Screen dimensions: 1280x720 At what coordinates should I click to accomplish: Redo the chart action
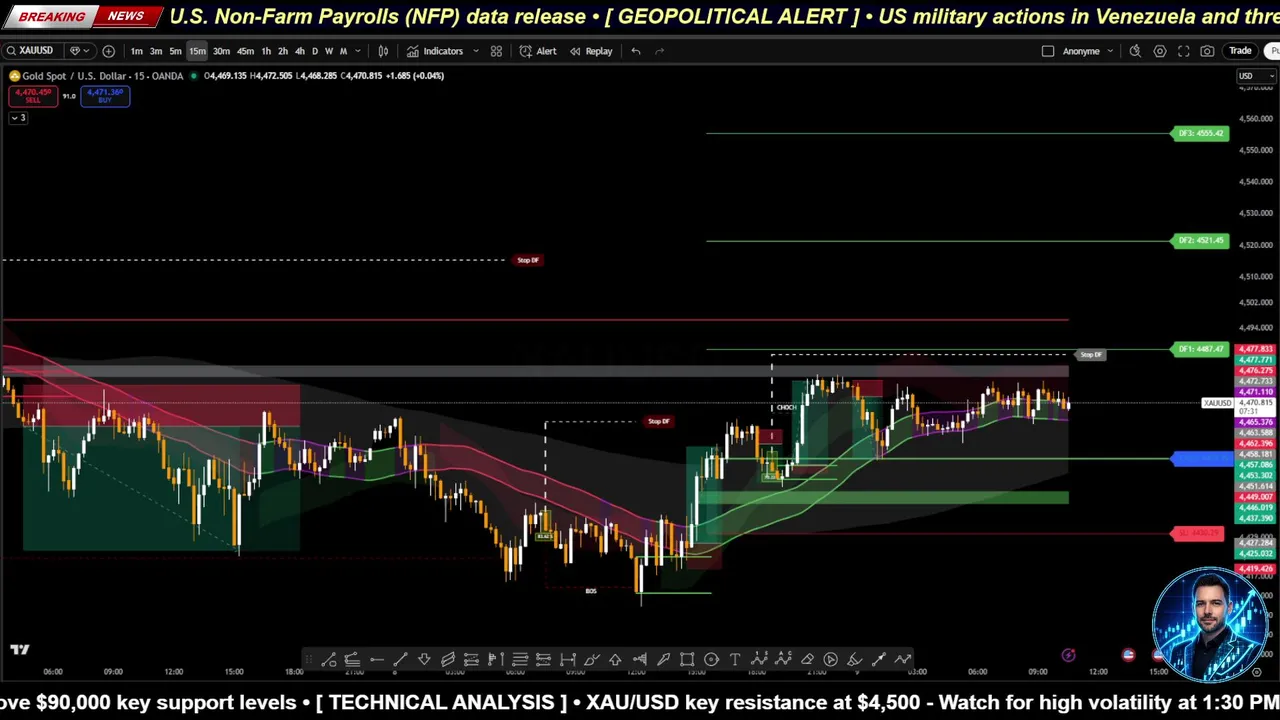pos(660,51)
